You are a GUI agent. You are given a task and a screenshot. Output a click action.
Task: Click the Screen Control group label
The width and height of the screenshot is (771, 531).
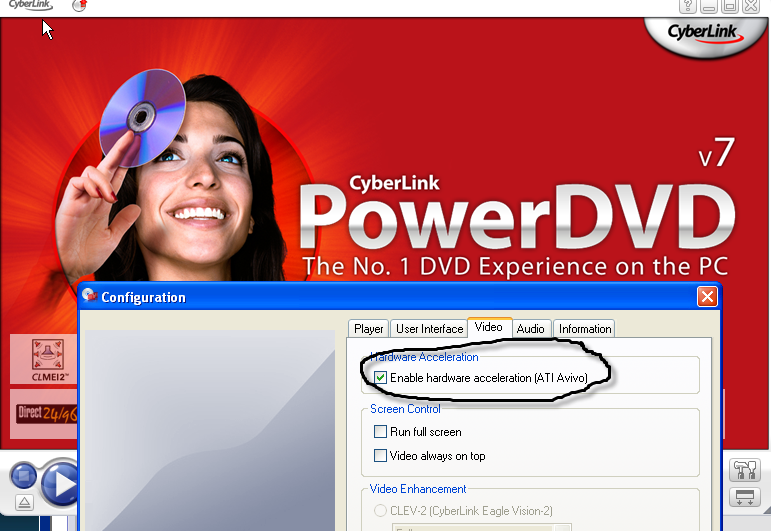(x=405, y=409)
